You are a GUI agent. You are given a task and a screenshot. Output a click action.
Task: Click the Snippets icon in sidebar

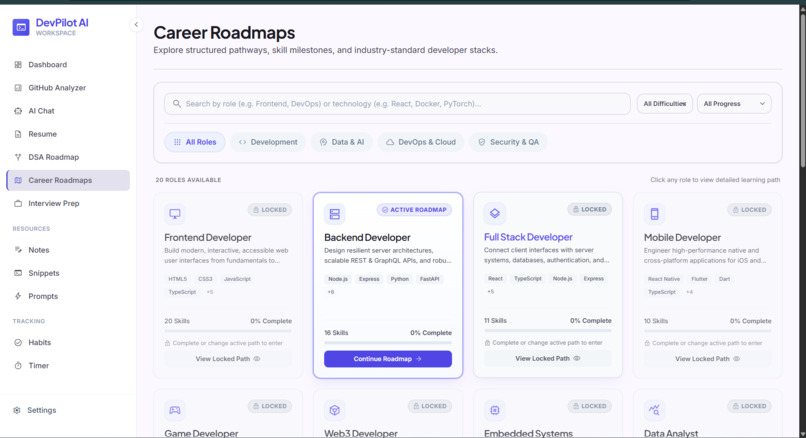click(18, 273)
